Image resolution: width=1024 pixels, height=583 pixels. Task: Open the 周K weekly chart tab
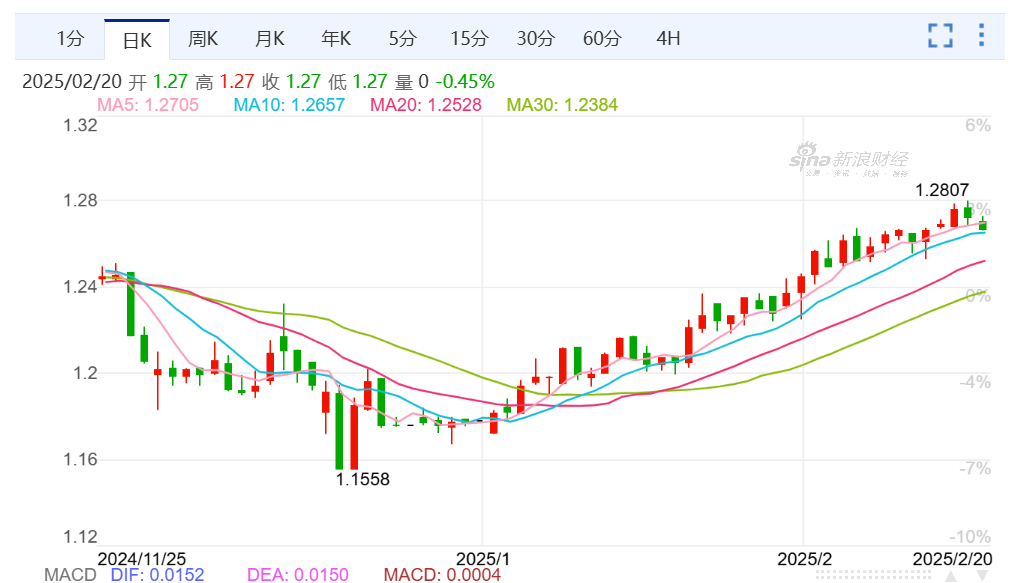[x=203, y=39]
